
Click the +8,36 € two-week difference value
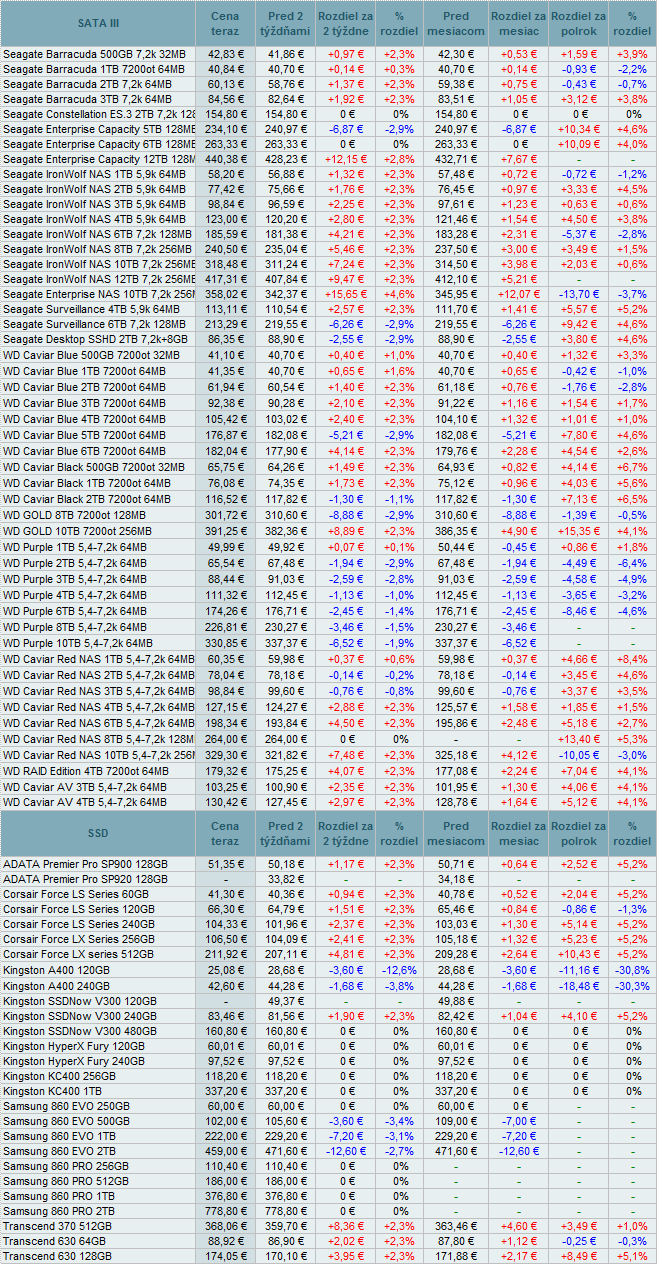tap(344, 1226)
